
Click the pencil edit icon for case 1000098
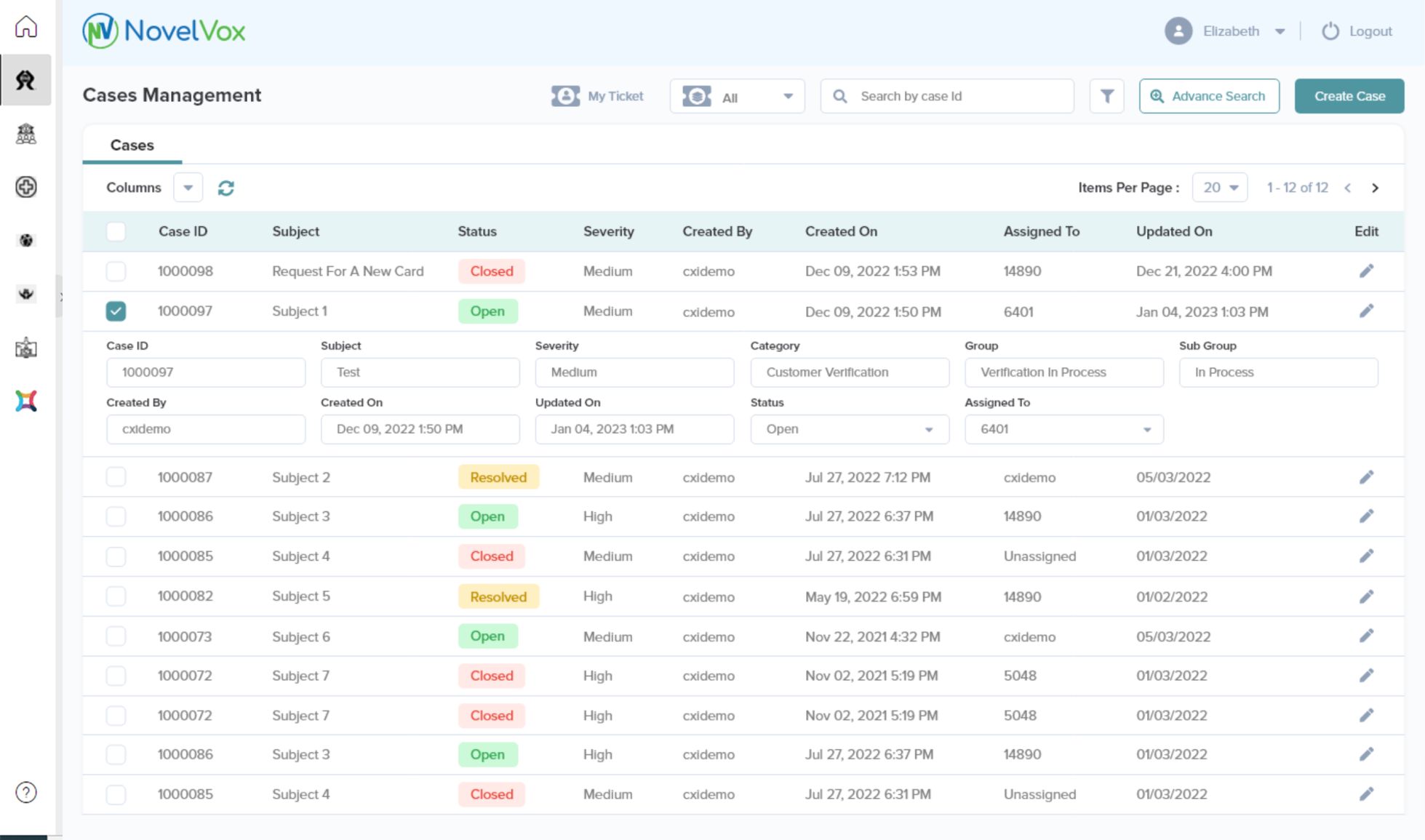coord(1366,271)
